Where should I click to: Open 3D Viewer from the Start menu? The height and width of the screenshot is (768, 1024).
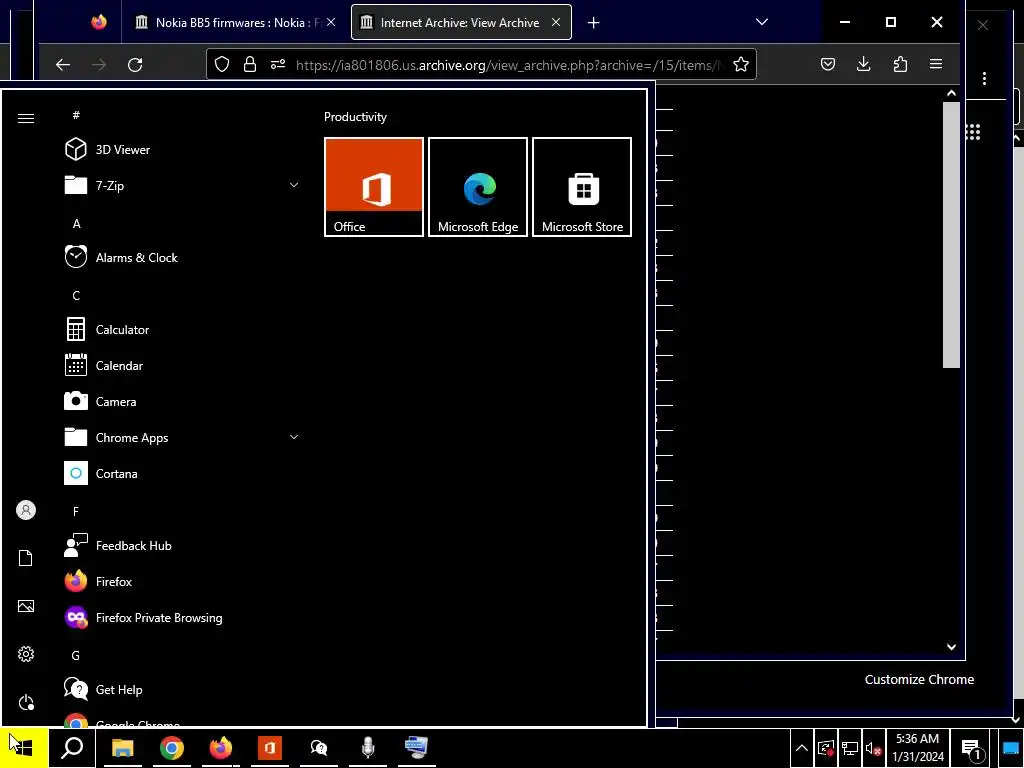point(182,150)
